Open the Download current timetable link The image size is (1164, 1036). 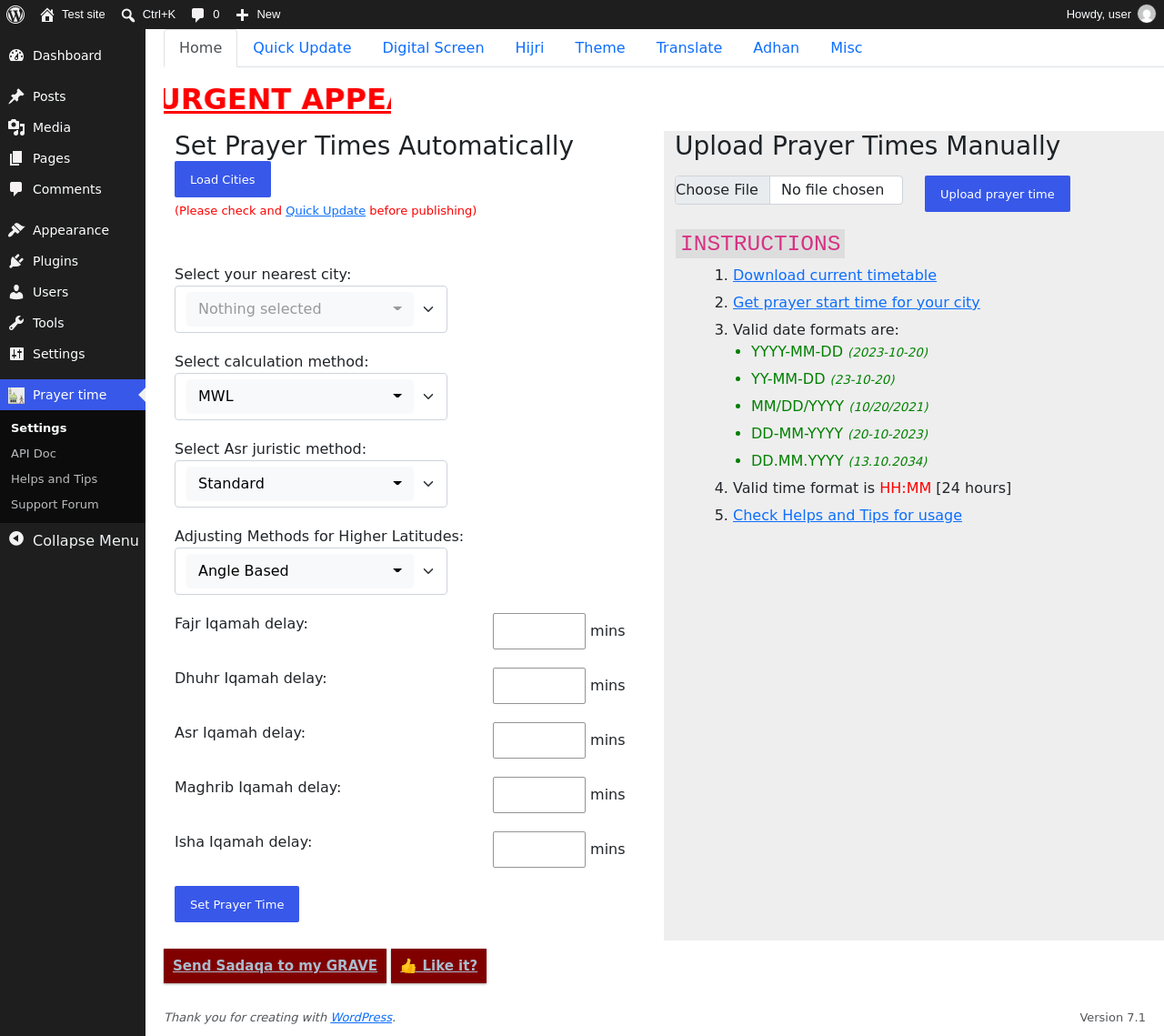tap(835, 275)
